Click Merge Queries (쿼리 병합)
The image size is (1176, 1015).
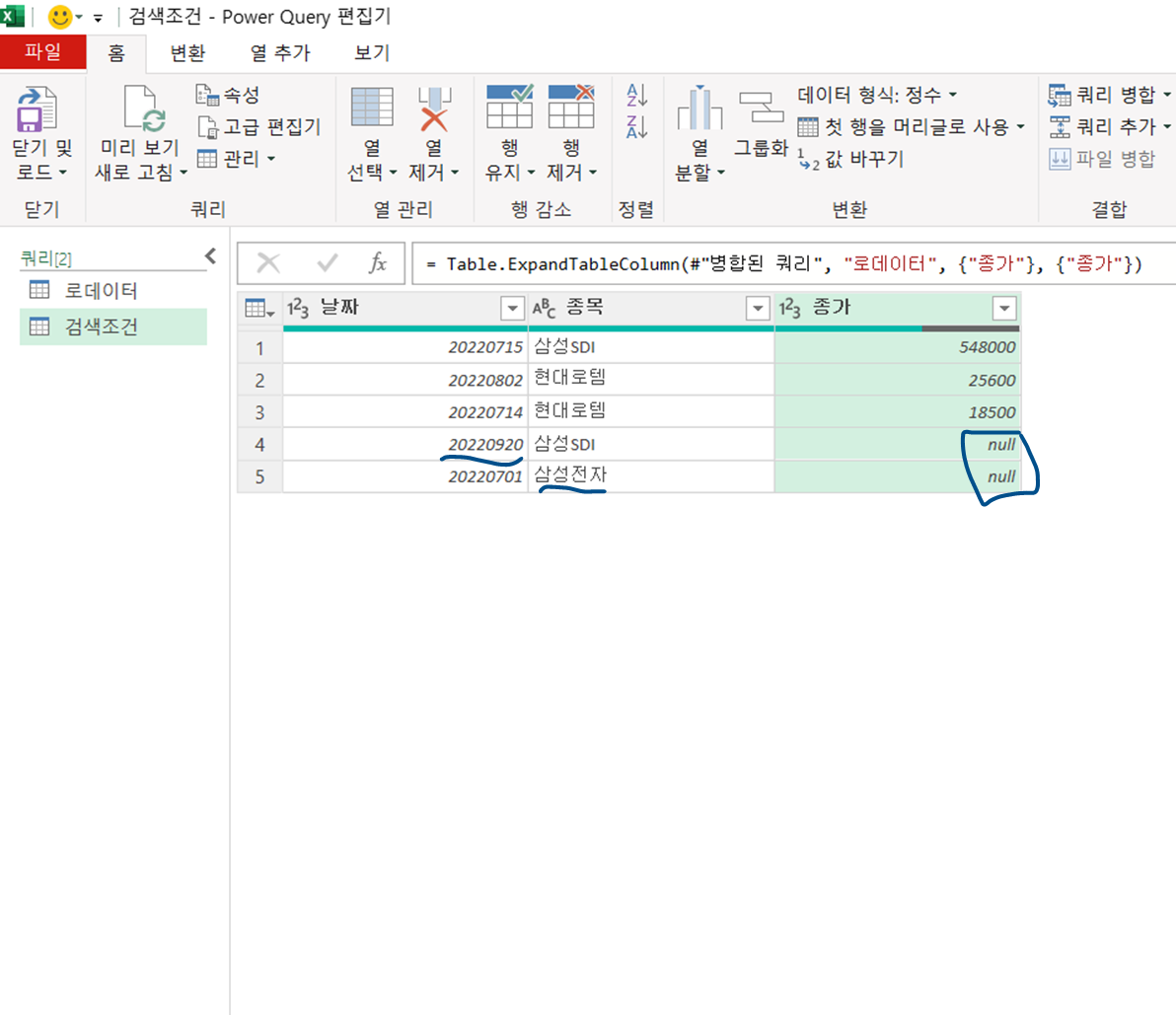point(1109,95)
